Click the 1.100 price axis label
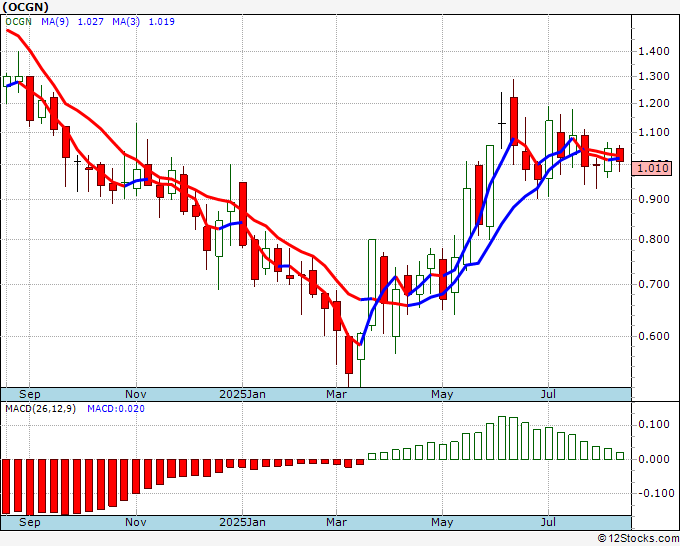Screen dimensions: 680x546 click(x=654, y=132)
